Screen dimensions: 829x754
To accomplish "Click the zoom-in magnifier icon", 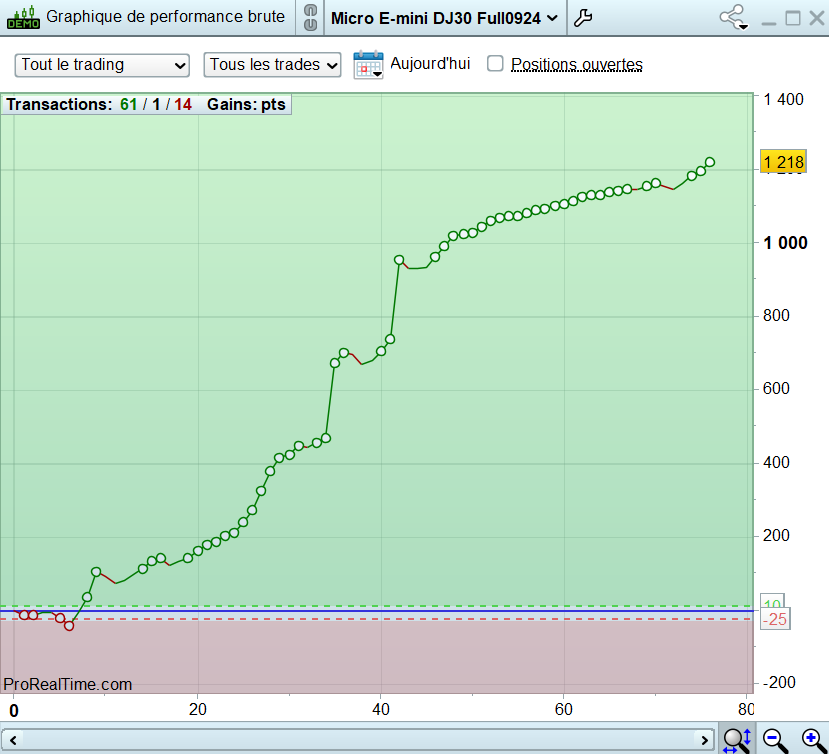I will pos(814,739).
